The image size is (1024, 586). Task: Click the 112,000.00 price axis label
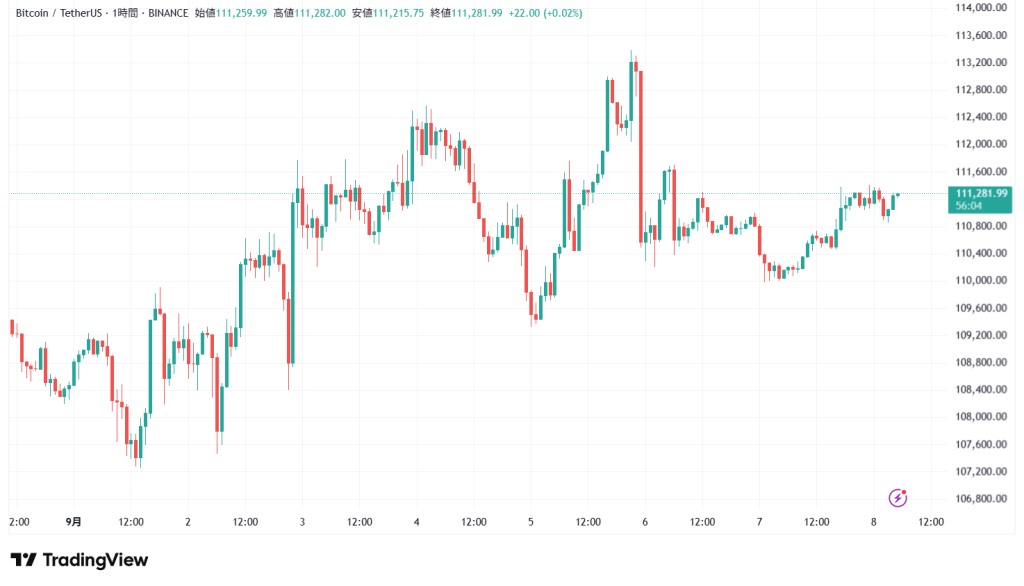coord(980,144)
